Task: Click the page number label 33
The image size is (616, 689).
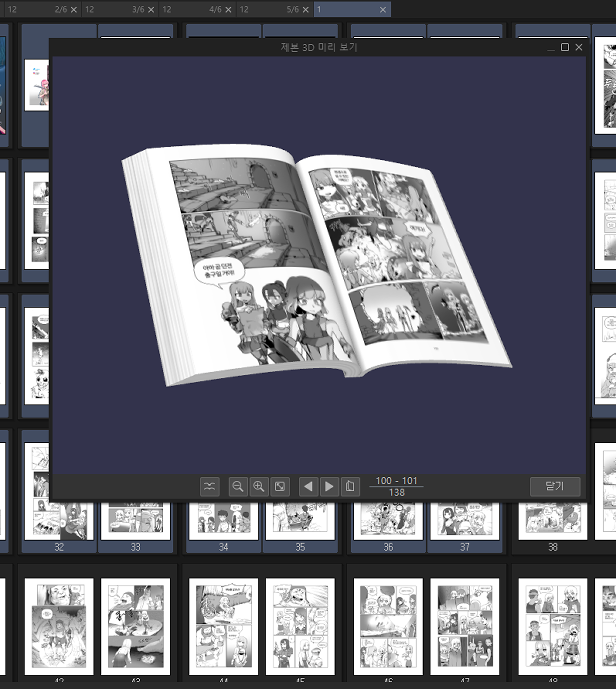Action: (135, 547)
